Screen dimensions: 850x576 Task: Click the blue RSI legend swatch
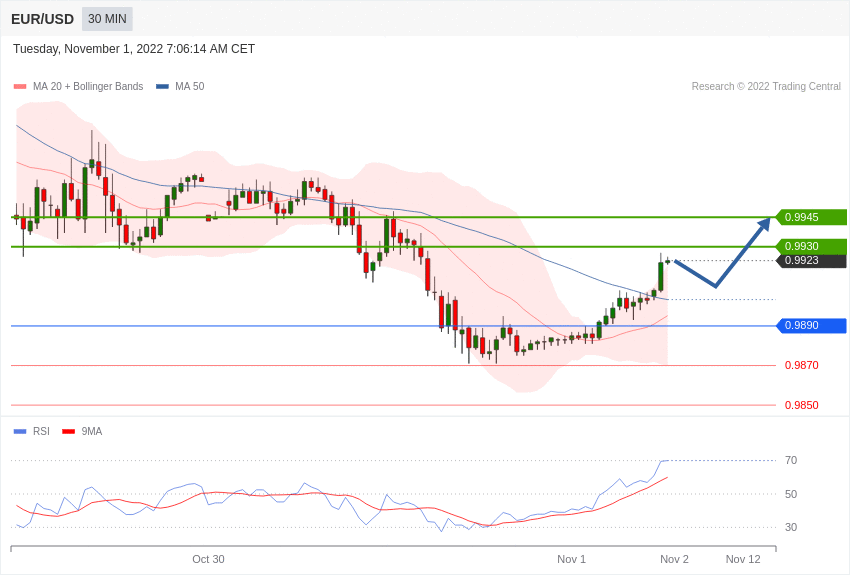click(x=20, y=431)
